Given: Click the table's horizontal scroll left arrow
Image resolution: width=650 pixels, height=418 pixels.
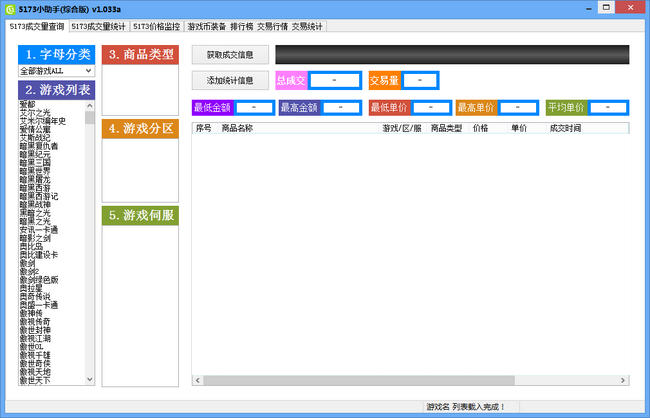Looking at the screenshot, I should click(x=198, y=380).
